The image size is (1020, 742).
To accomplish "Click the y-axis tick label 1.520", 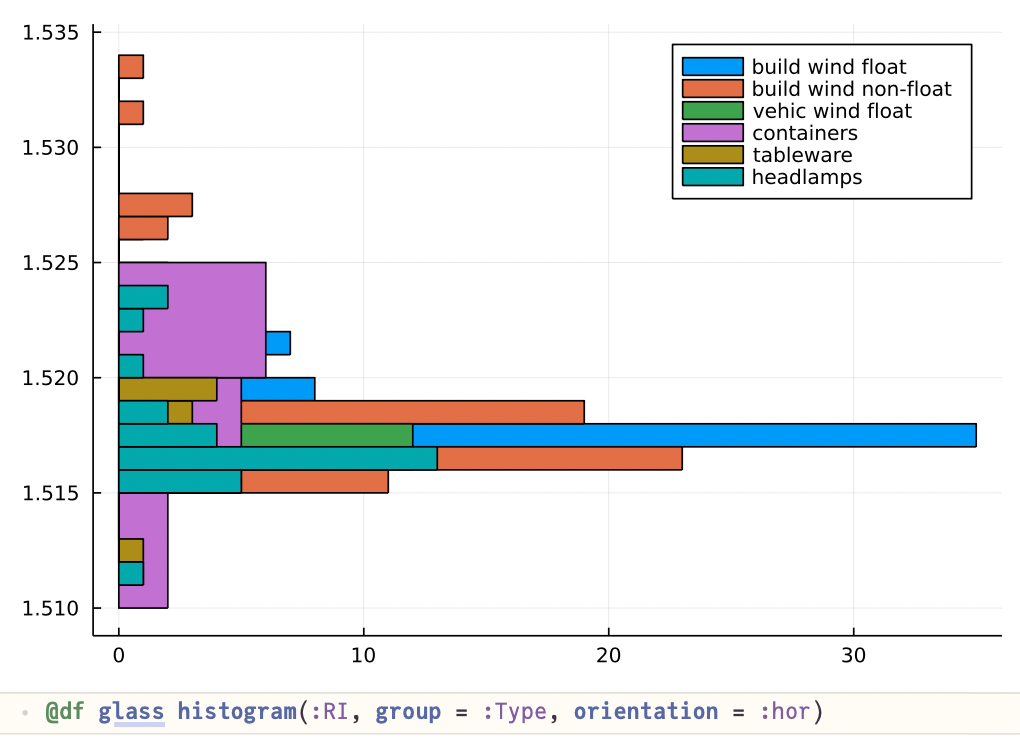I will pyautogui.click(x=51, y=378).
